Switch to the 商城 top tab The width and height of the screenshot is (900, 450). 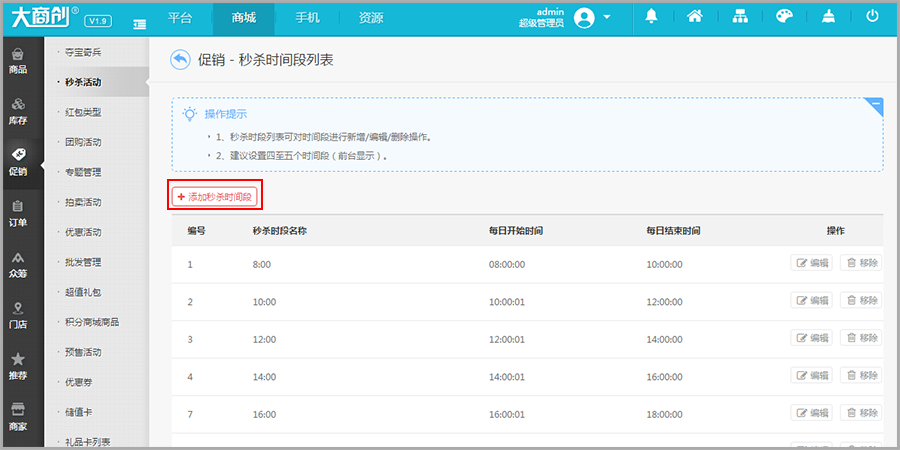[x=244, y=18]
